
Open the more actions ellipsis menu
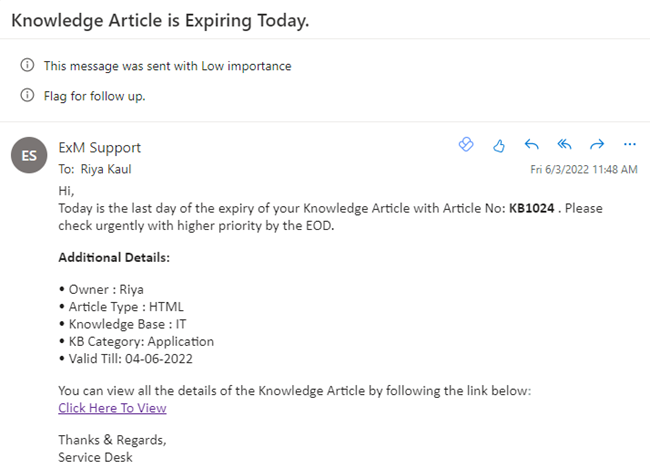point(630,144)
